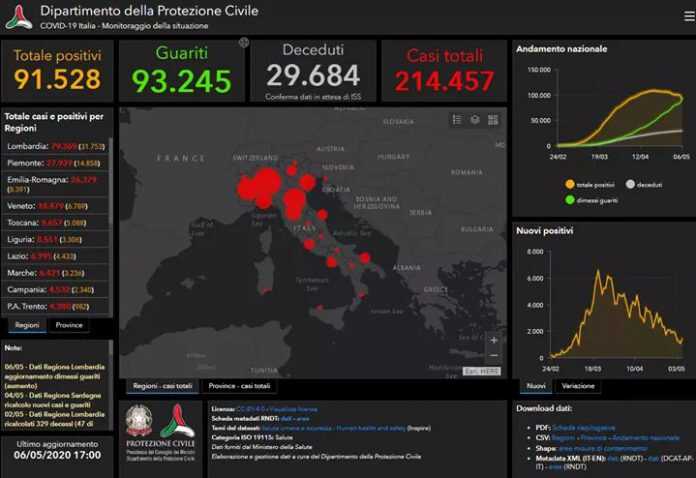The height and width of the screenshot is (478, 696).
Task: Switch map to Province - casi totali tab
Action: tap(239, 386)
